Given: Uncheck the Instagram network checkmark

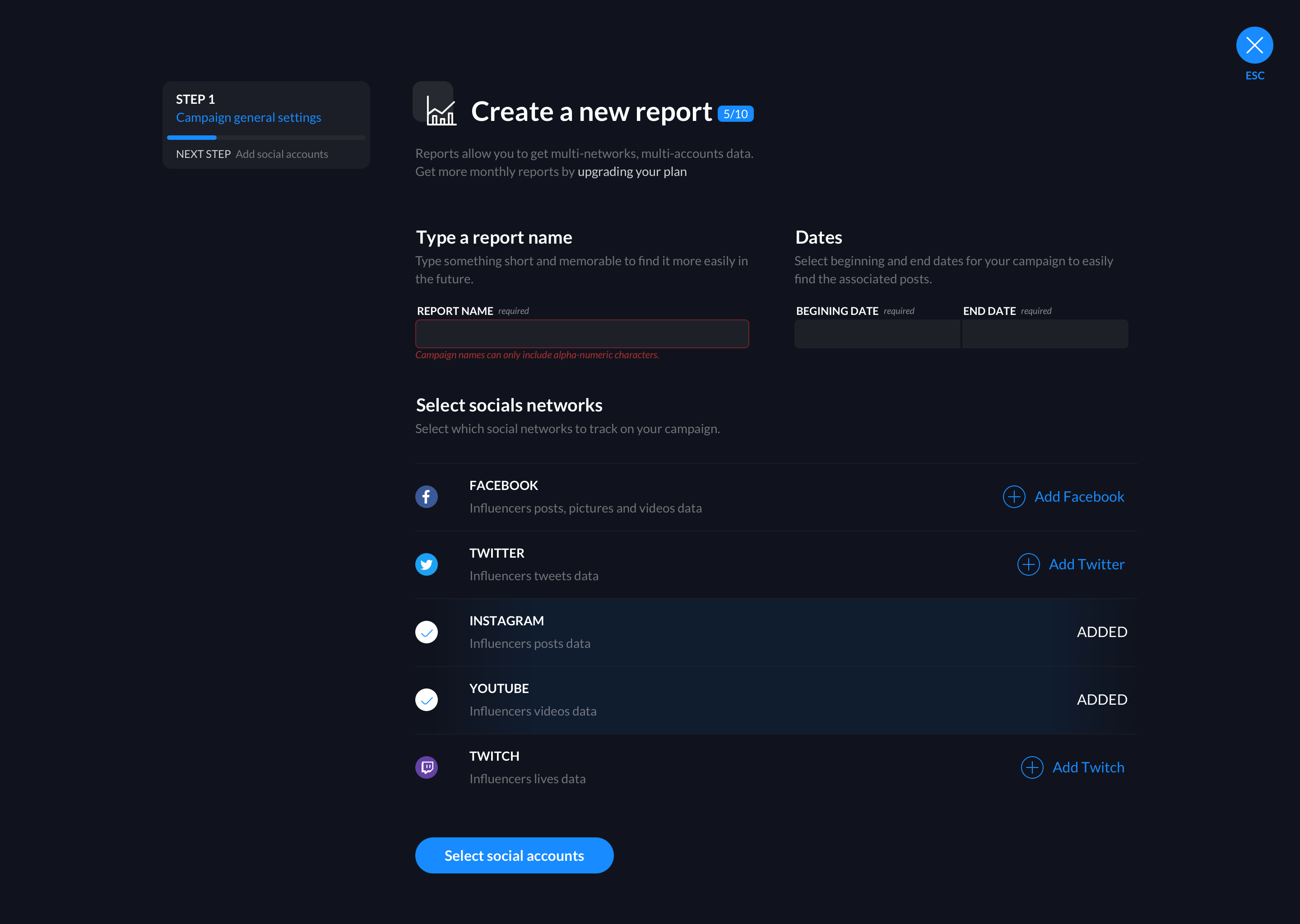Looking at the screenshot, I should point(426,632).
